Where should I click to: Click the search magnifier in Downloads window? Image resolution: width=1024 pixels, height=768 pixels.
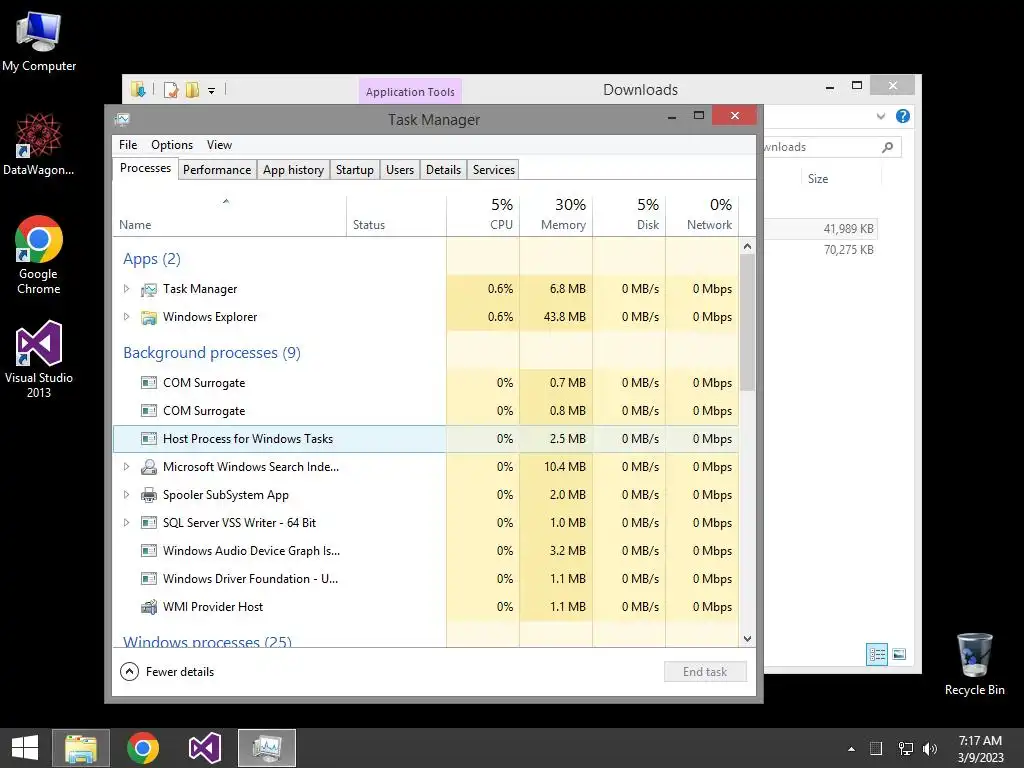click(887, 147)
